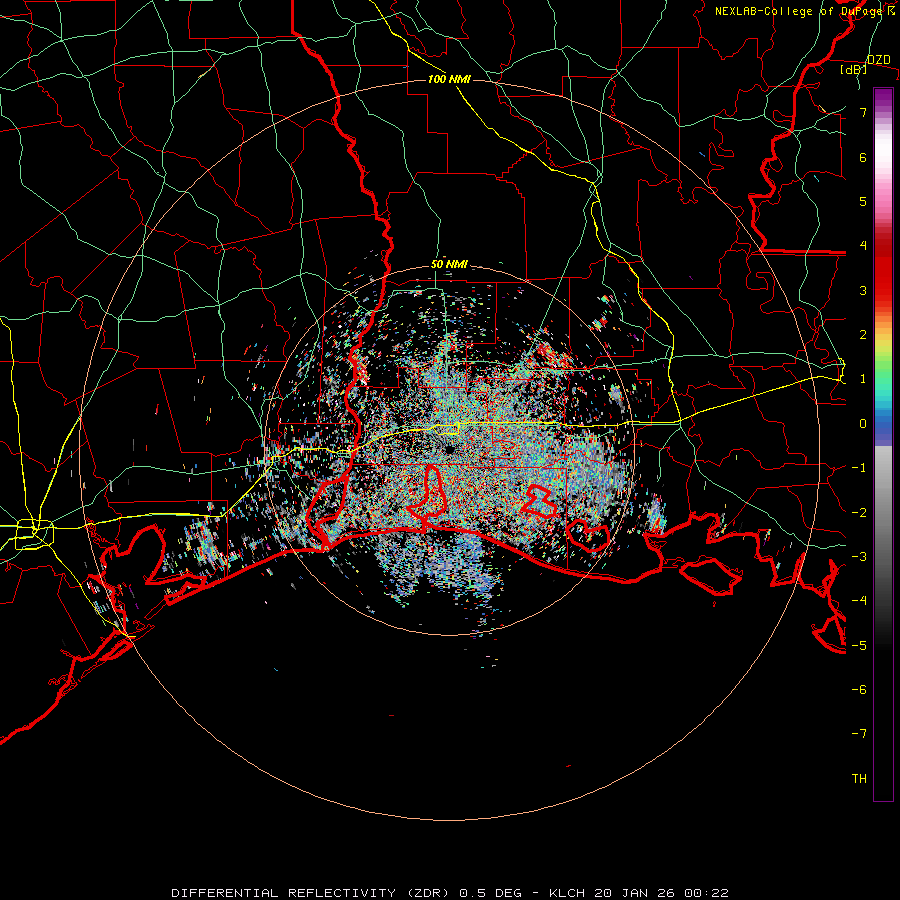900x900 pixels.
Task: Click the -6 value on the color scale
Action: tap(859, 690)
